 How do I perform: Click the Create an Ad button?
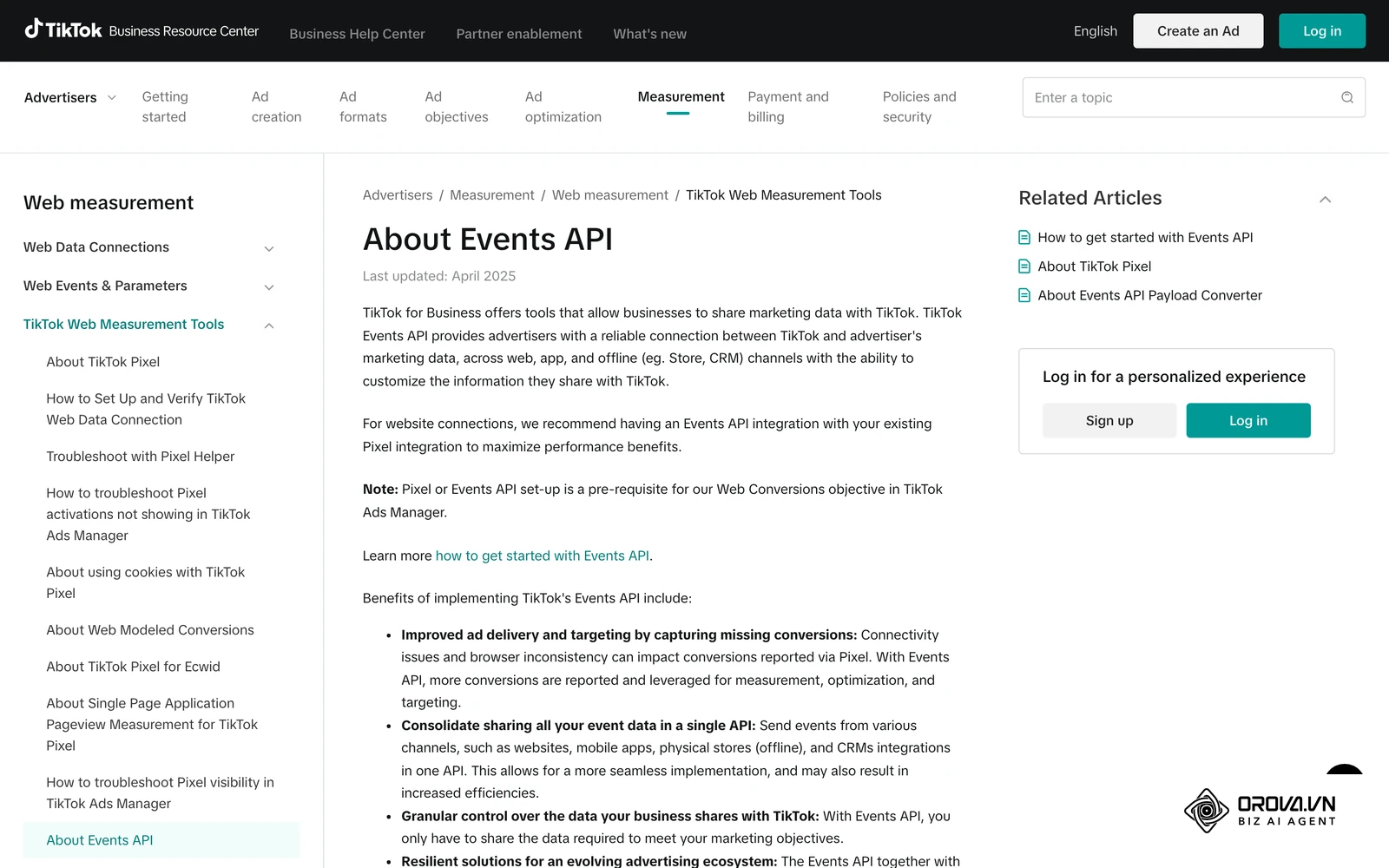[1198, 31]
